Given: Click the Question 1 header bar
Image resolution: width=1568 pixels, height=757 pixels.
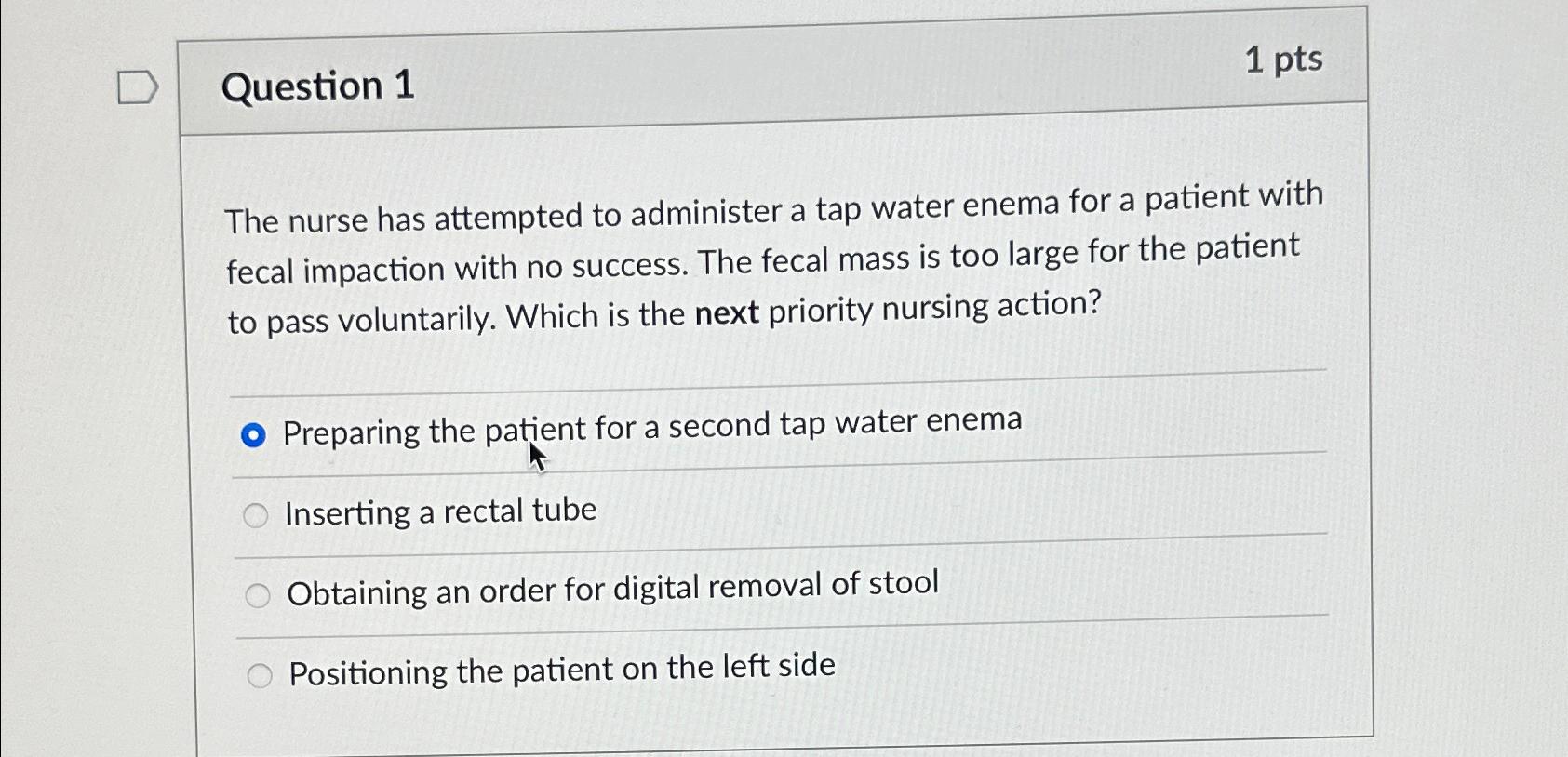Looking at the screenshot, I should coord(321,86).
